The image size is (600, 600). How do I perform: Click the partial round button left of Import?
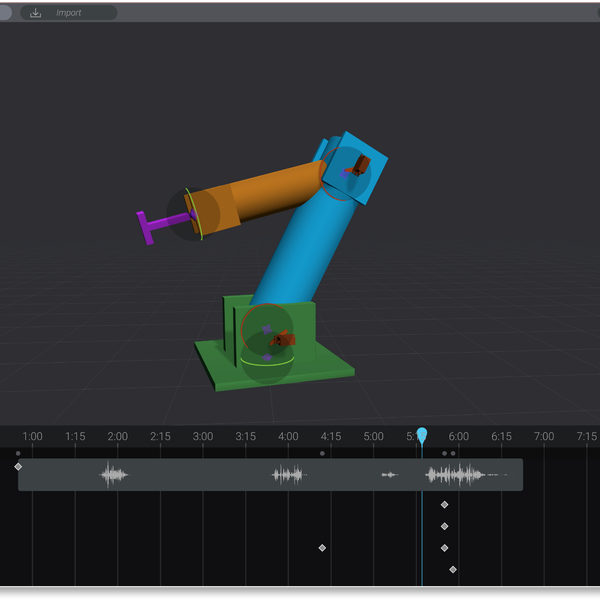pyautogui.click(x=5, y=13)
